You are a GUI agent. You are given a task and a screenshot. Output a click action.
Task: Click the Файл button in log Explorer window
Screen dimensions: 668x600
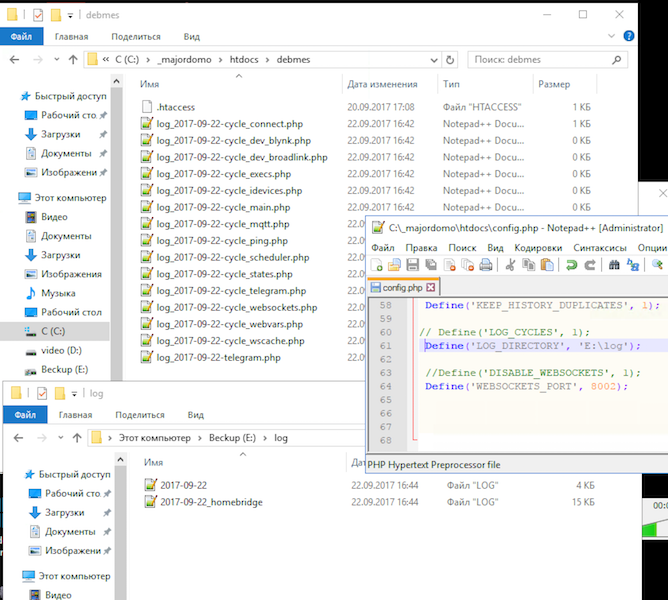coord(23,414)
